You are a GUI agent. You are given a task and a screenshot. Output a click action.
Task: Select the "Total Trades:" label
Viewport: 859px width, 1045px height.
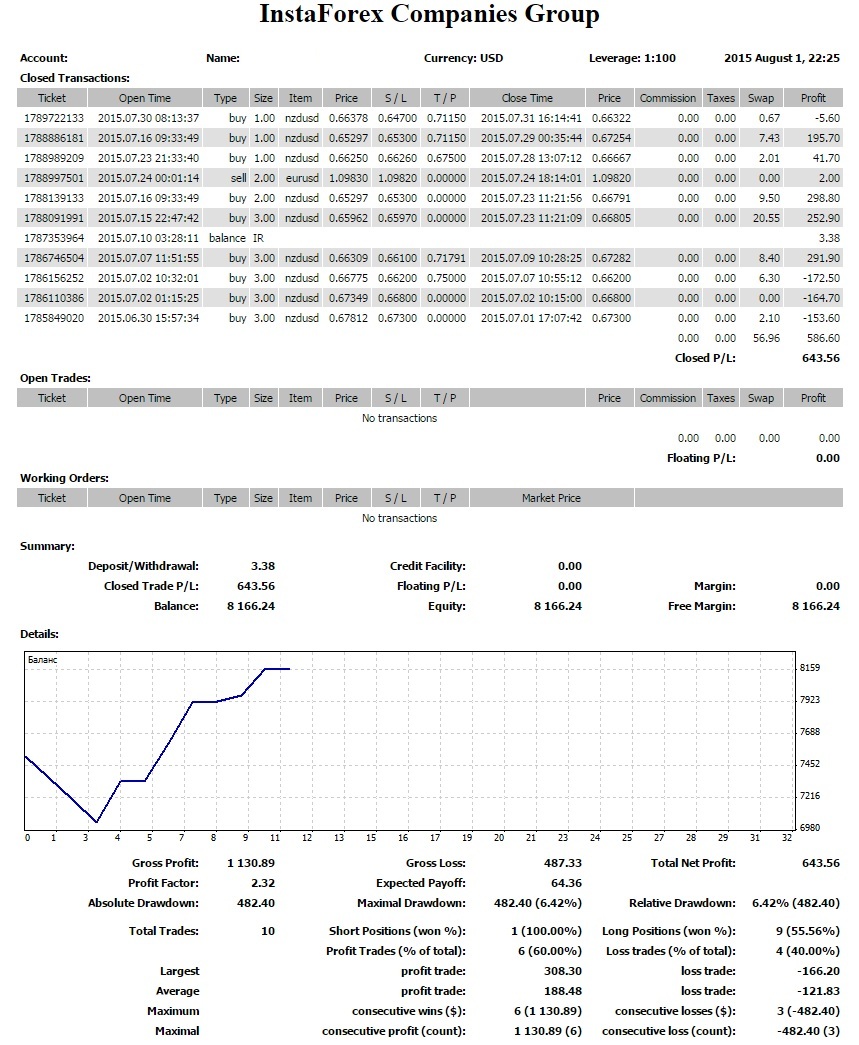click(164, 931)
